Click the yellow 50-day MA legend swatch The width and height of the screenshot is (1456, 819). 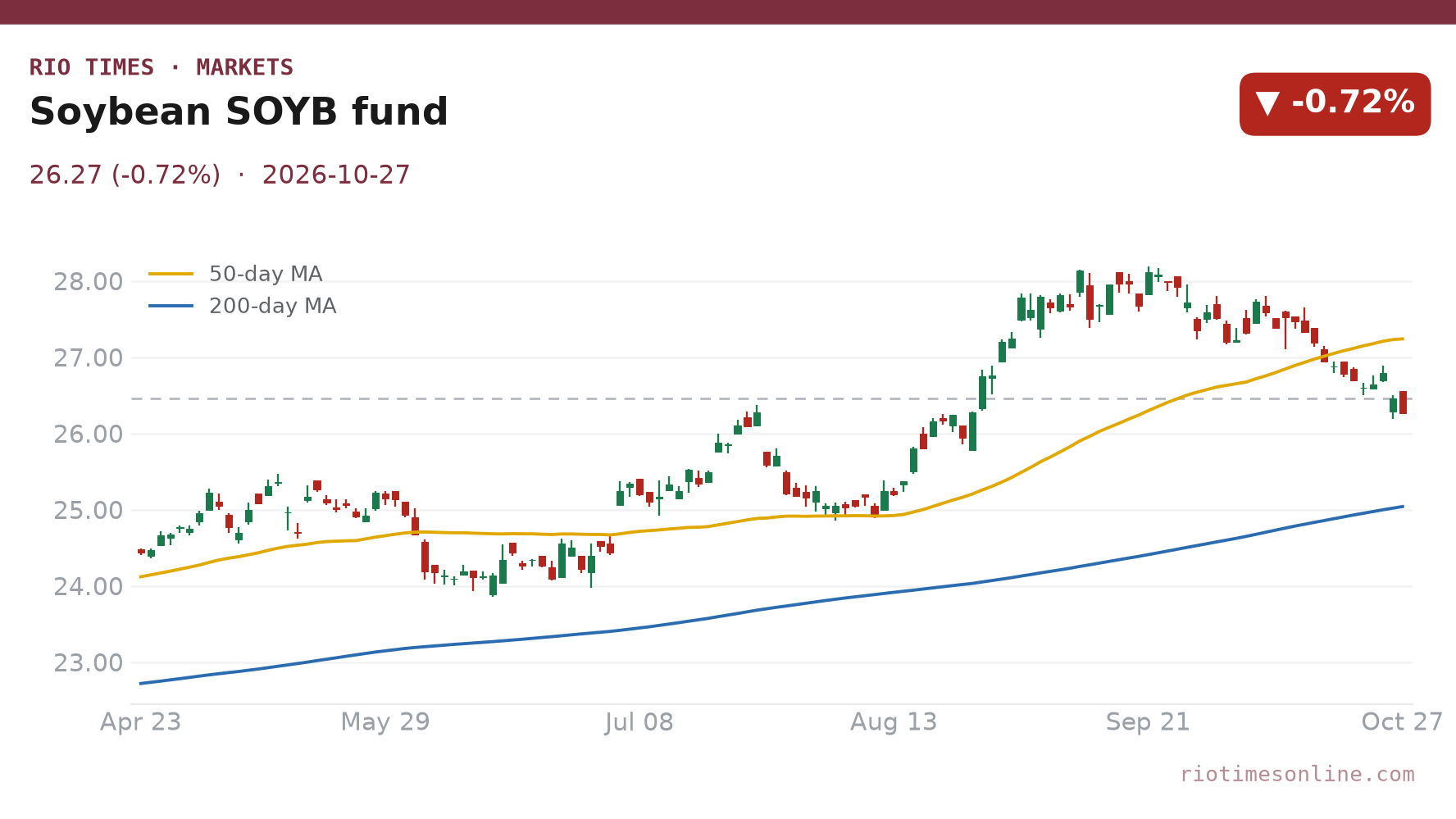[171, 274]
